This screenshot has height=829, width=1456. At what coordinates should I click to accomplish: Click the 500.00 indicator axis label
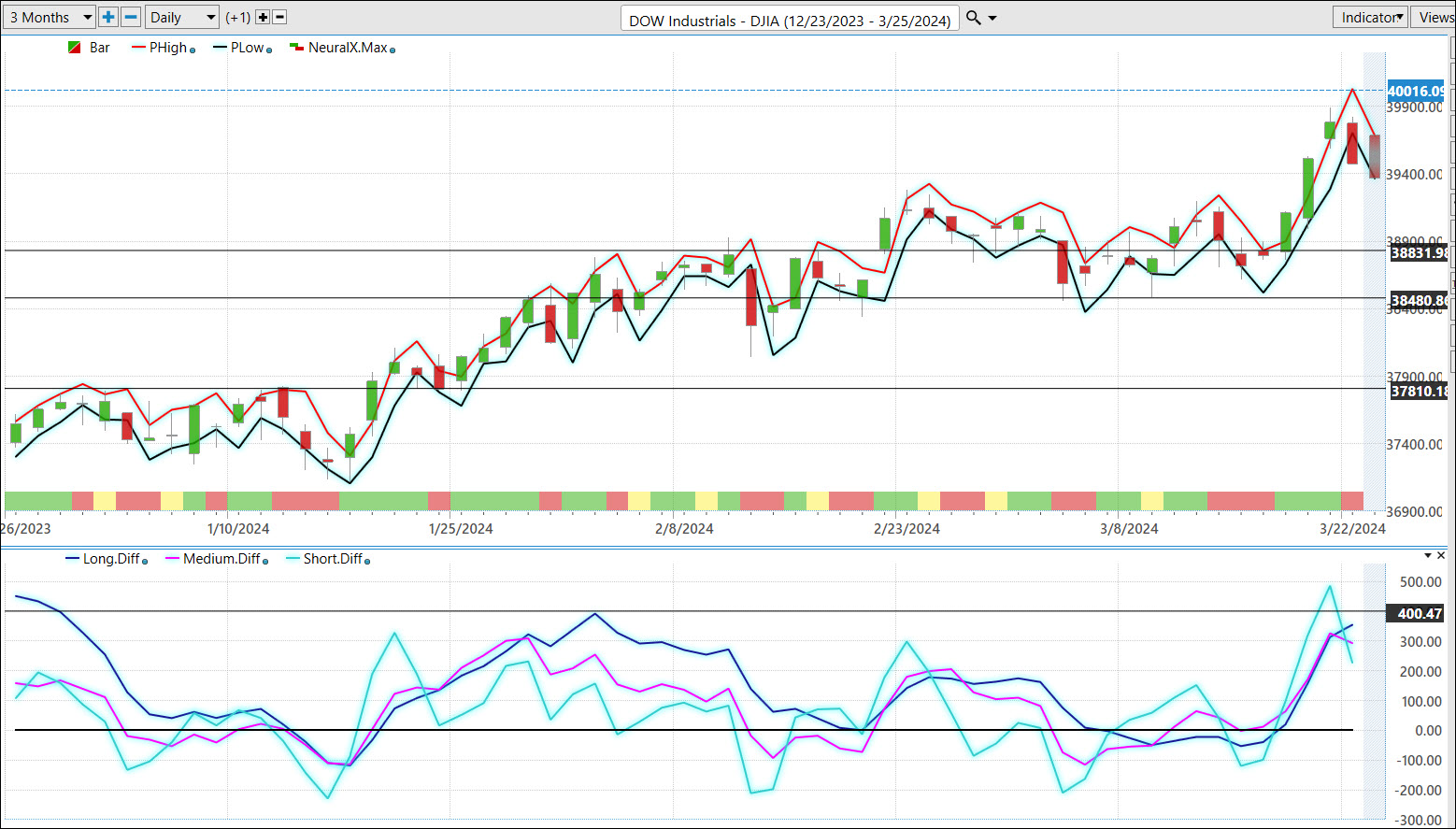point(1420,581)
